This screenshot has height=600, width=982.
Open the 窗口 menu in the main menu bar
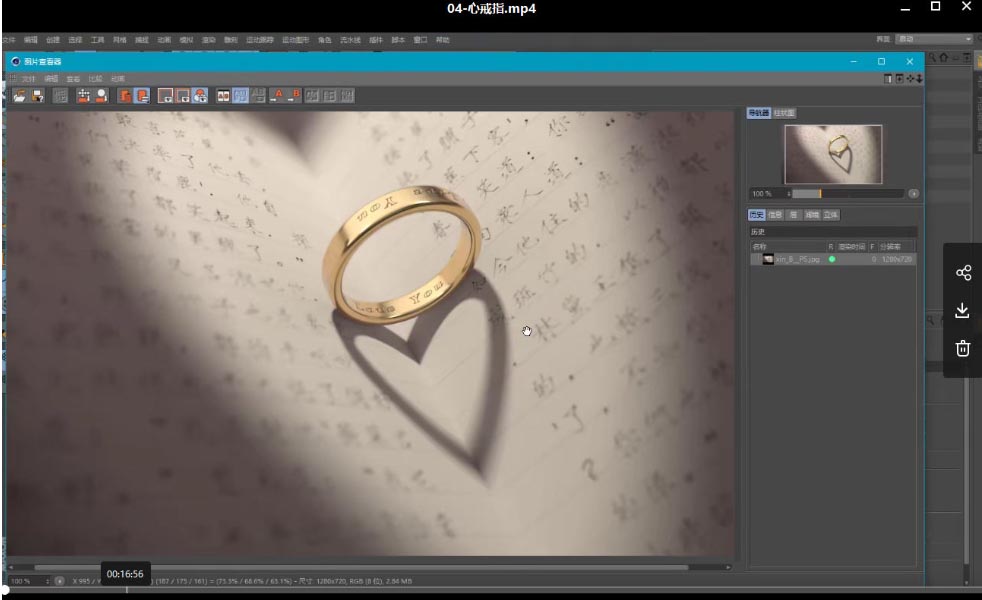click(x=420, y=39)
